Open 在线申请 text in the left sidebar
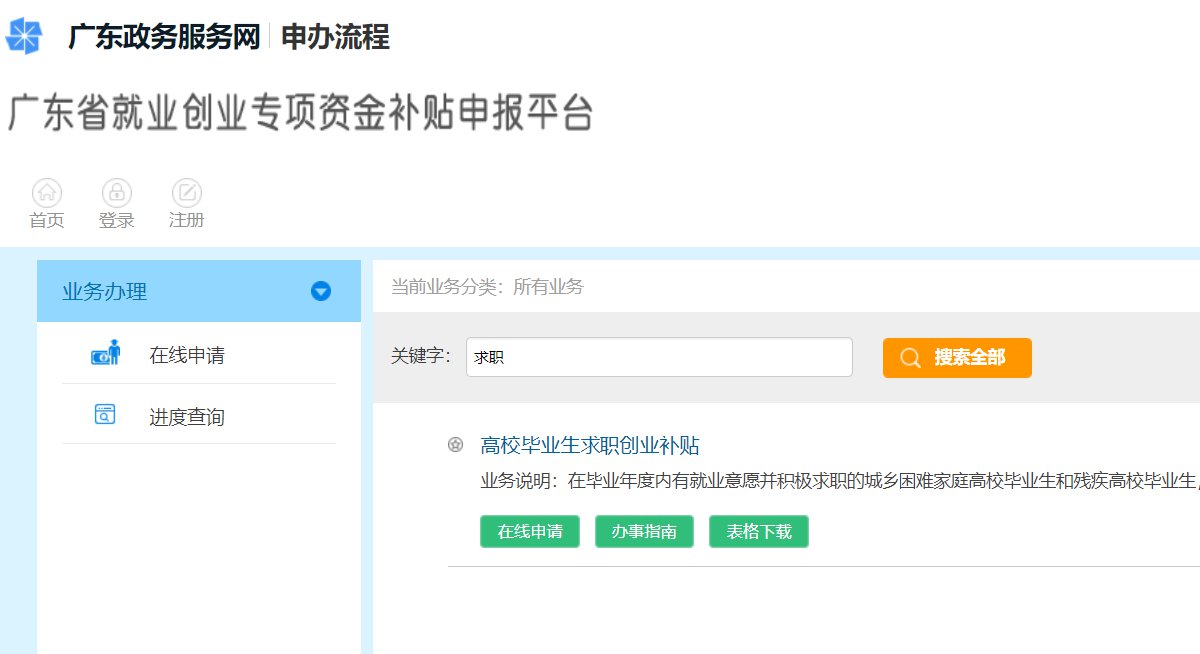1200x654 pixels. 187,355
